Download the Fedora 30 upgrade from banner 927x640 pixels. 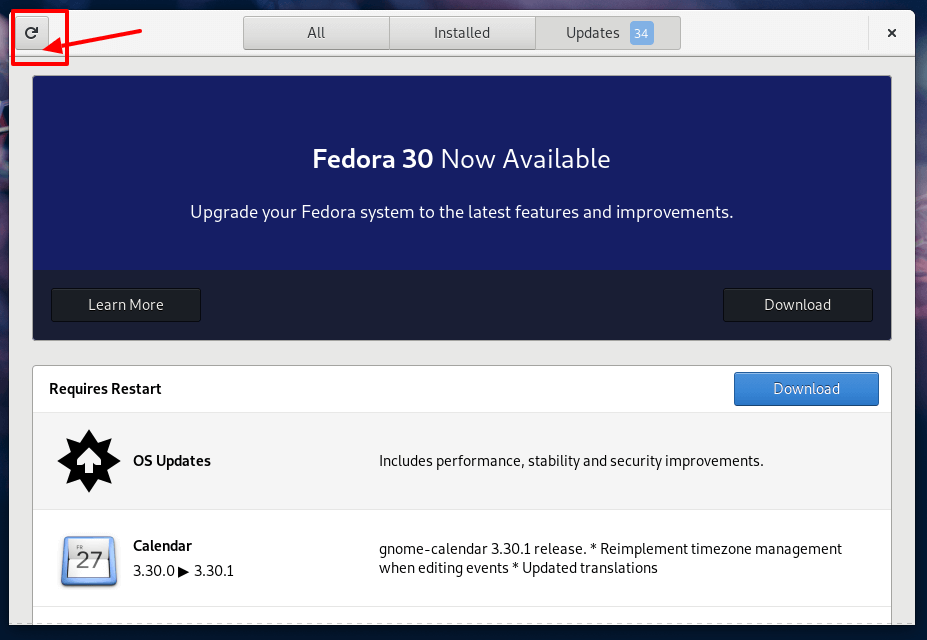click(x=797, y=305)
